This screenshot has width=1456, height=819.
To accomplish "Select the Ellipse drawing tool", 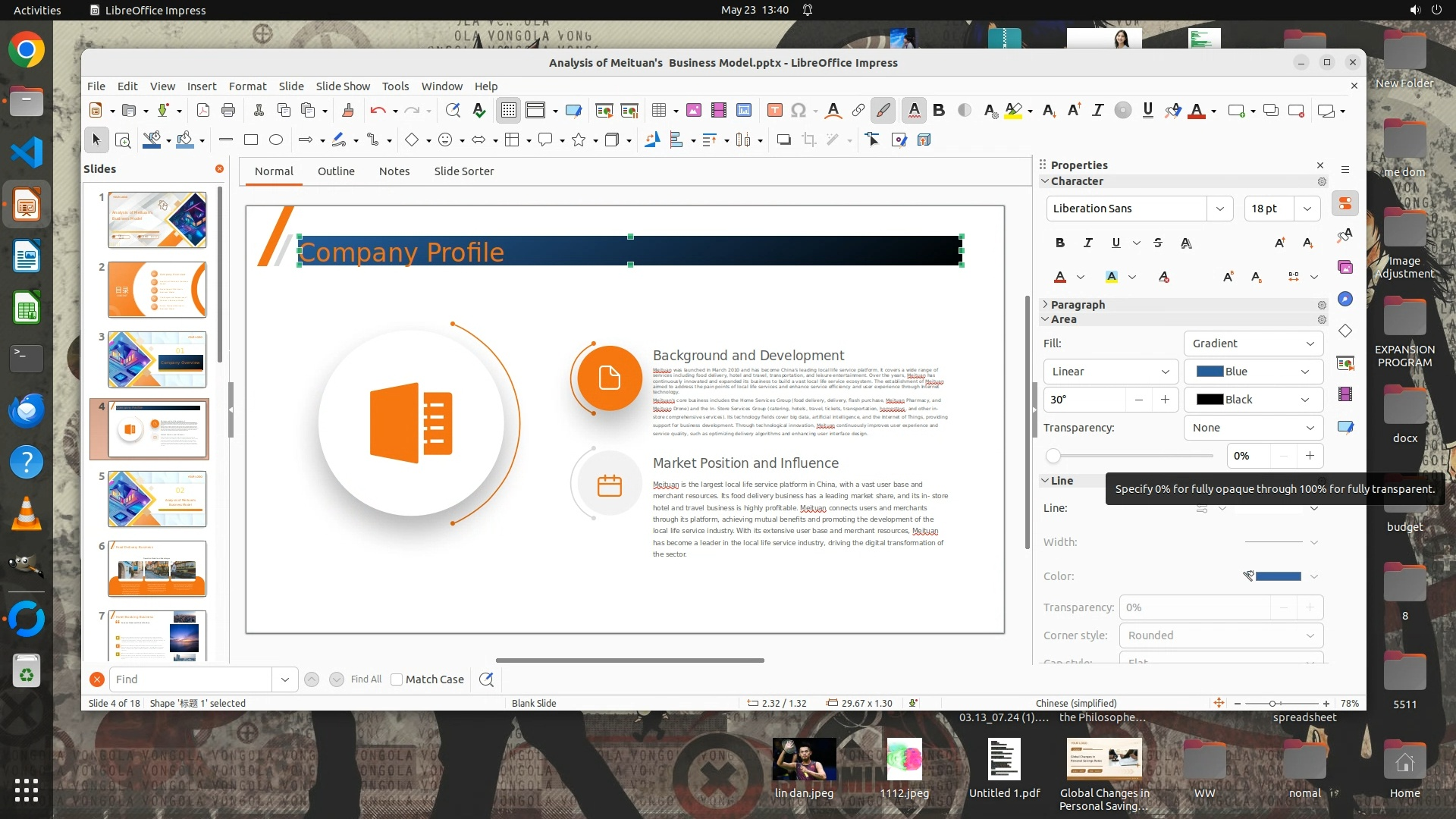I will [276, 140].
